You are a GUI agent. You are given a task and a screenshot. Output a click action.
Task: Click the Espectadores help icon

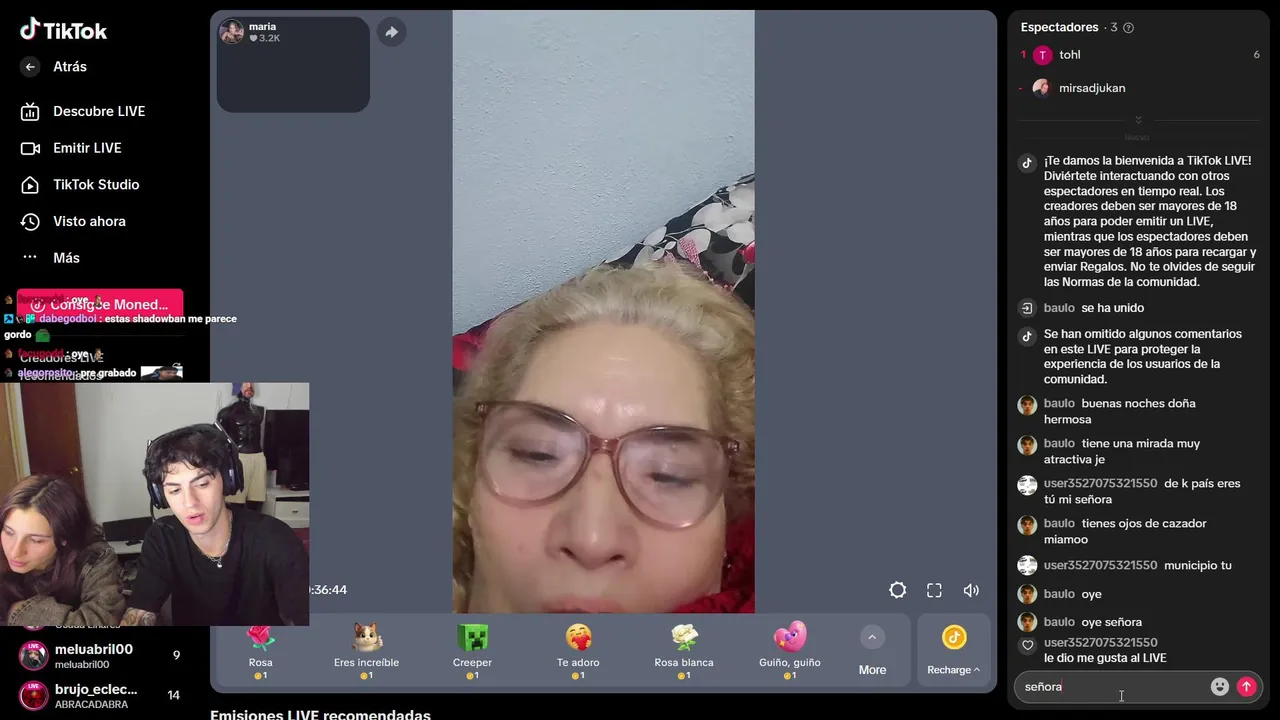click(1129, 28)
